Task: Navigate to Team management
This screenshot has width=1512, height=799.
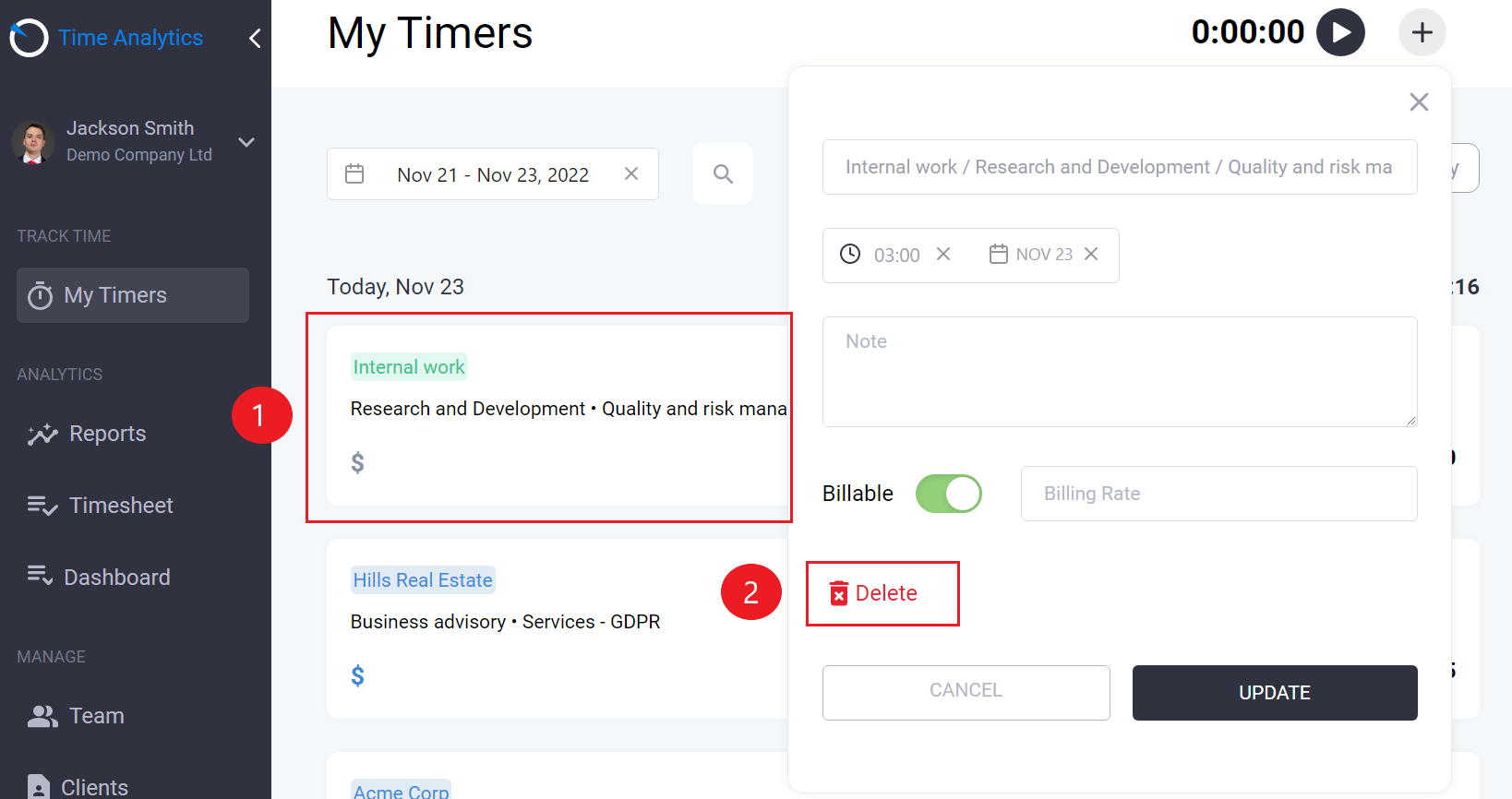Action: [97, 716]
